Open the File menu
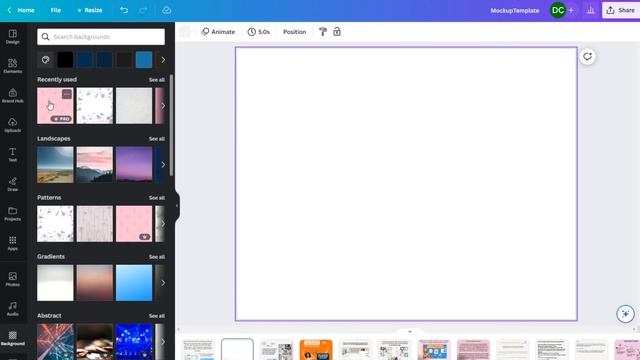 [56, 10]
